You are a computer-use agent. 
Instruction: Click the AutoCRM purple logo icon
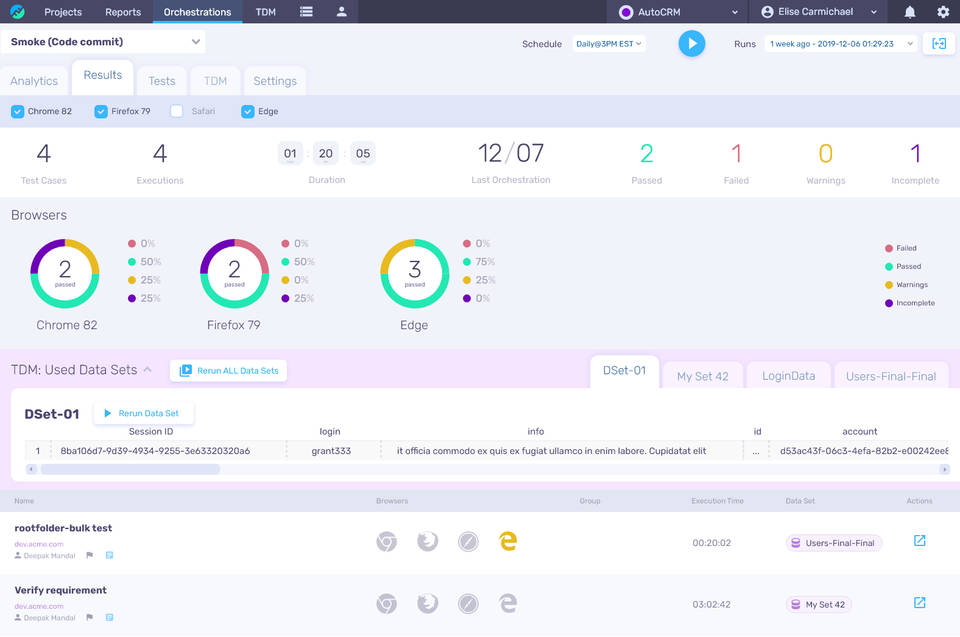pos(628,12)
